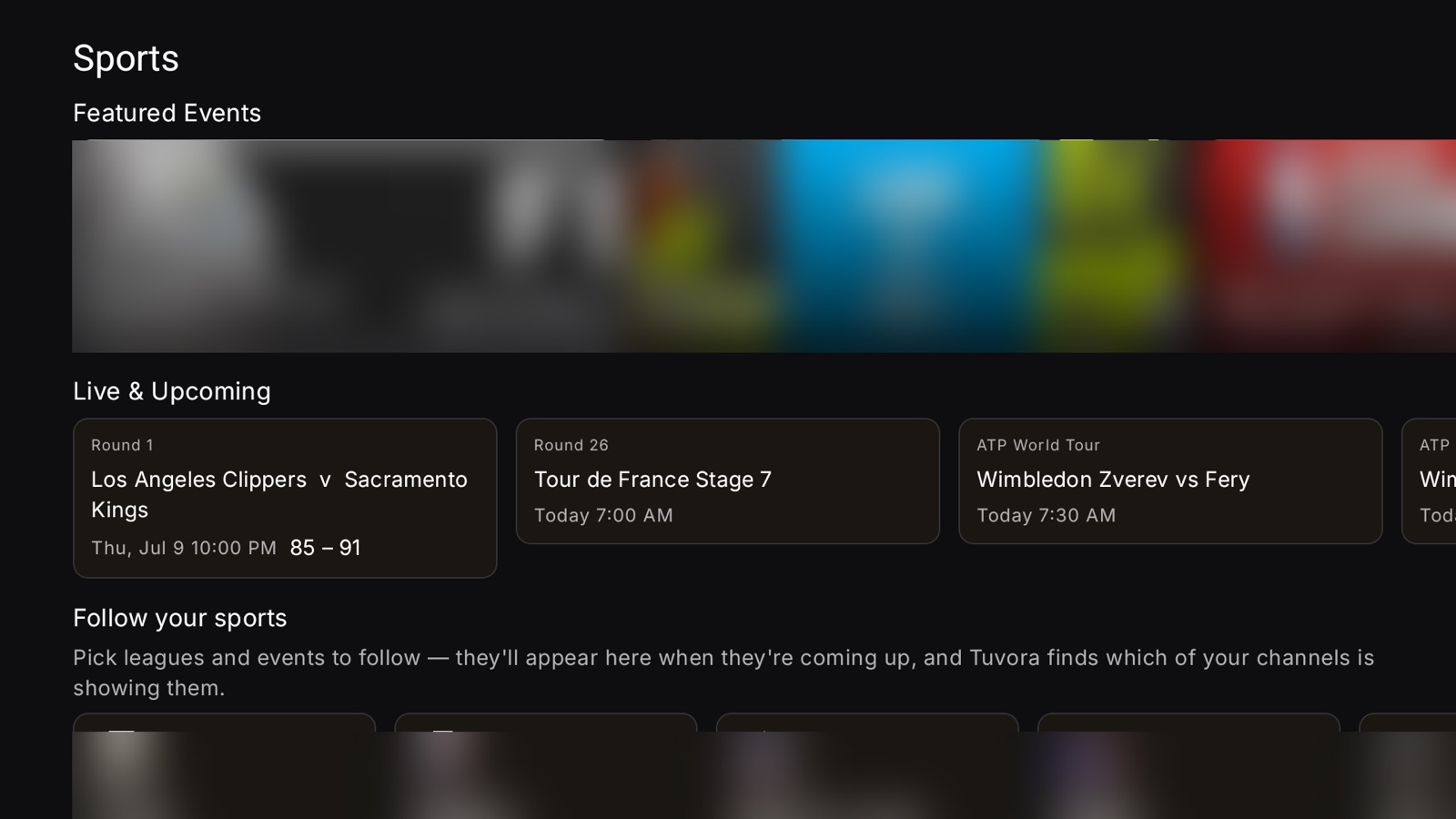Click the "Sports" page title
1456x819 pixels.
coord(126,58)
